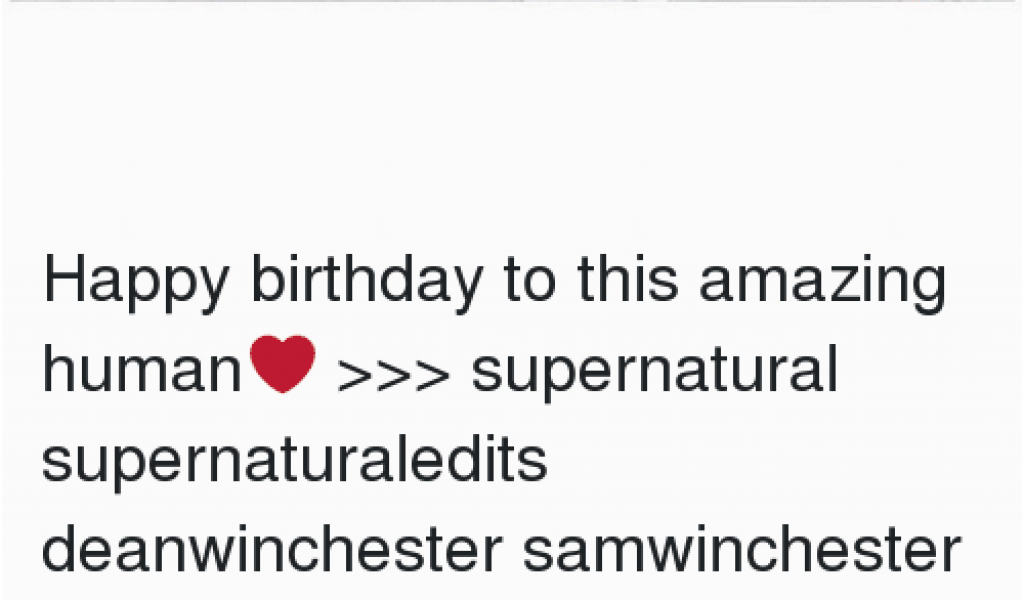
Task: Click the gap between deanwinchester and samwinchester
Action: point(513,549)
